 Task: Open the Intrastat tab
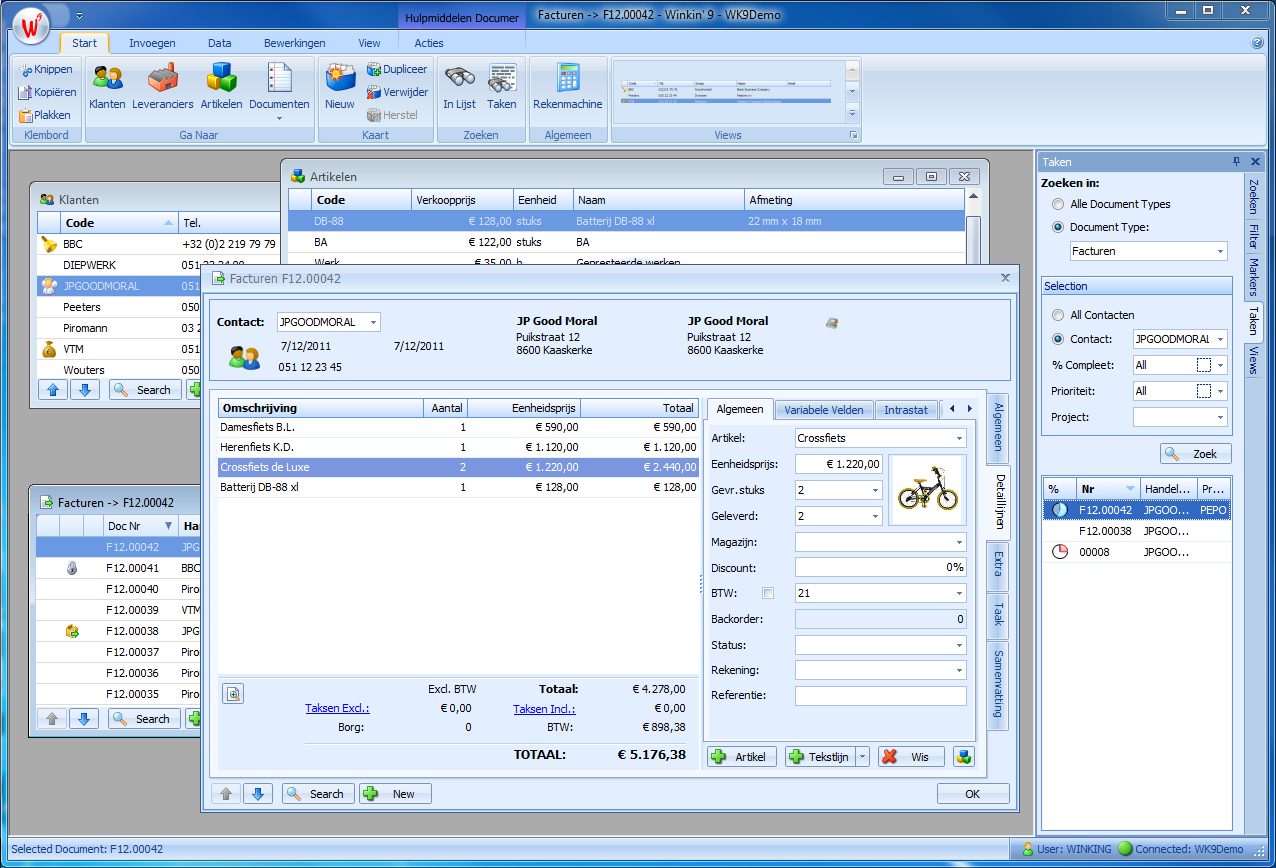pos(906,410)
